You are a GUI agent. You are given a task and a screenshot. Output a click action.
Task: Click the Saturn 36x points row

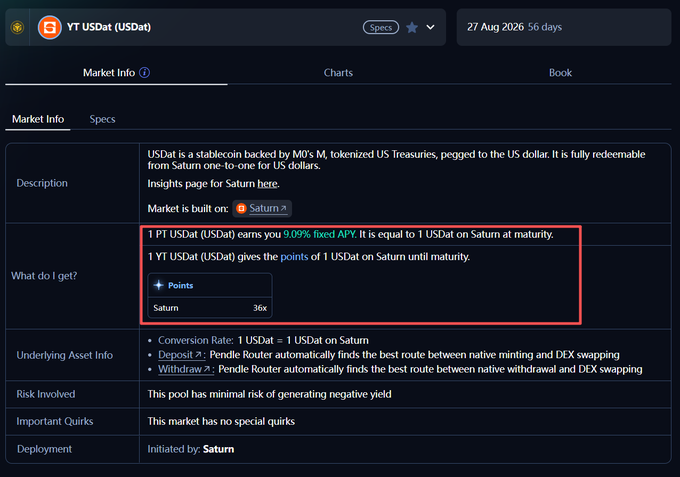tap(210, 308)
